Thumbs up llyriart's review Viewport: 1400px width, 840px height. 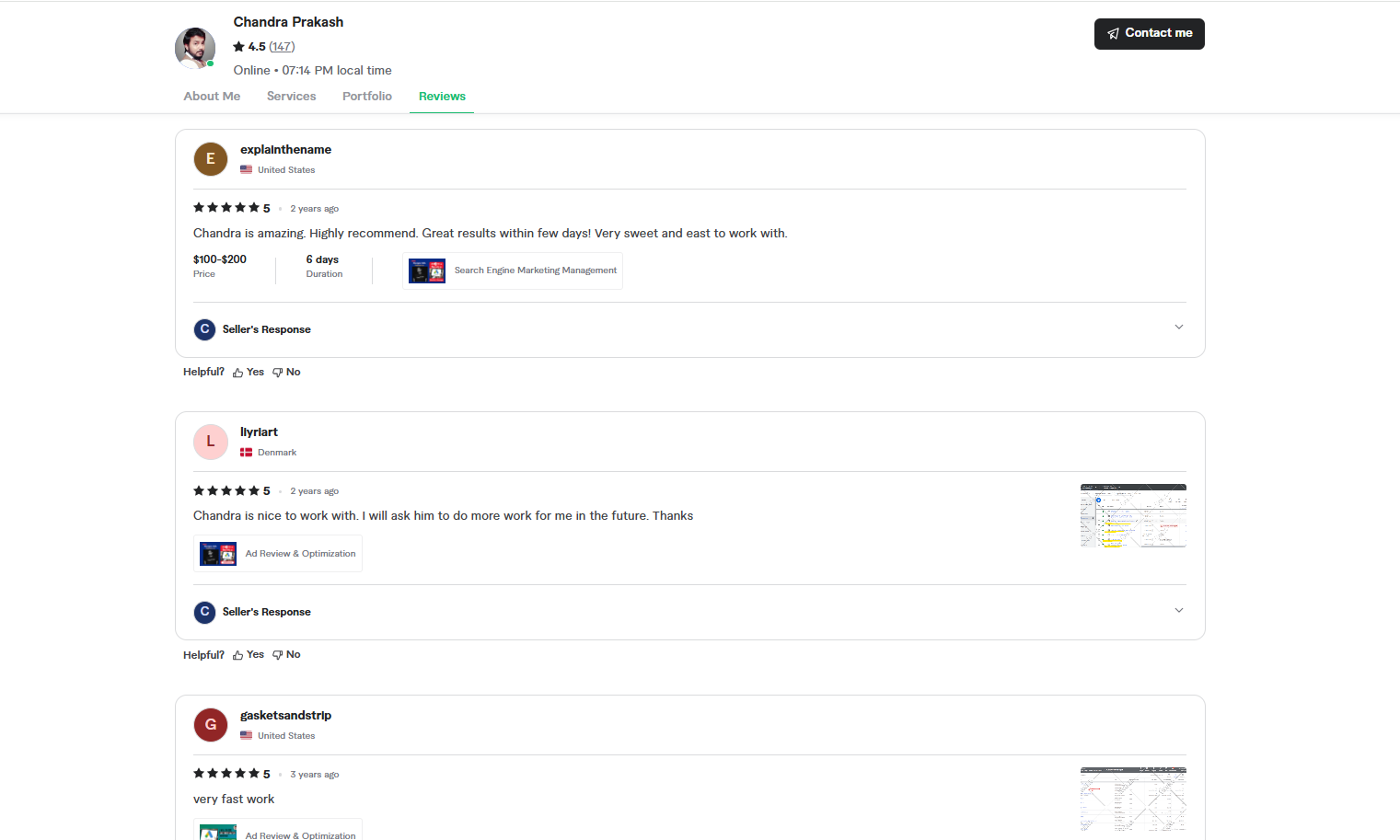249,655
